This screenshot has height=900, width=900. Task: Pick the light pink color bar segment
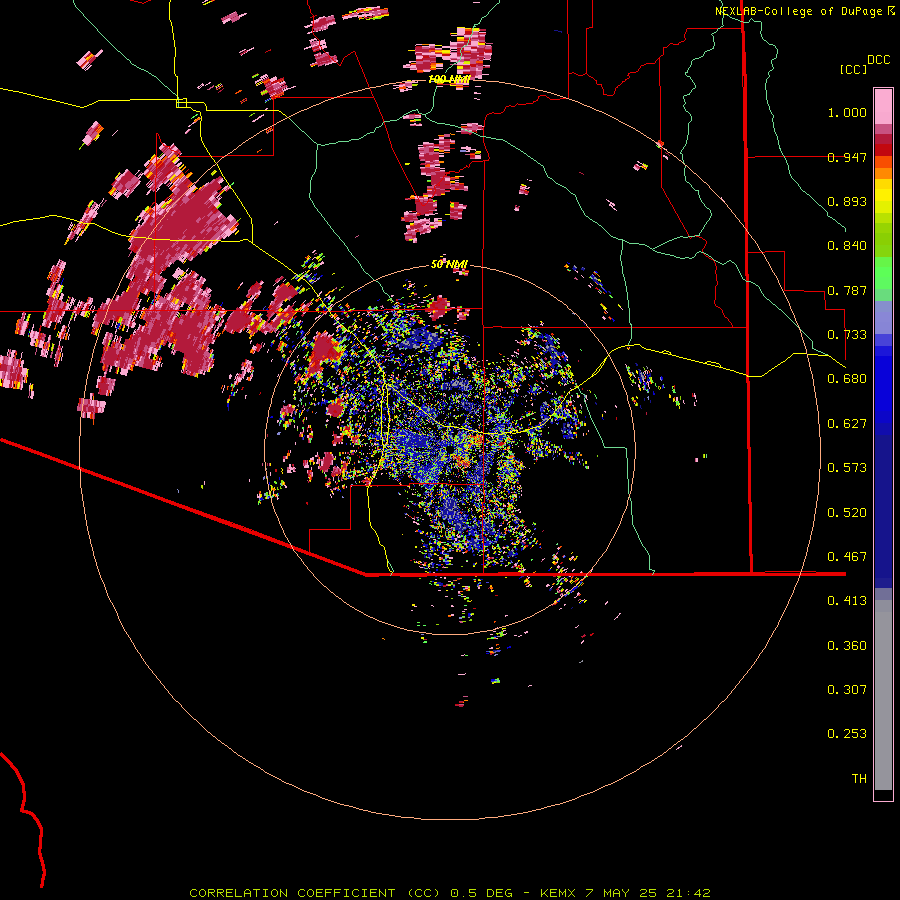click(x=883, y=106)
